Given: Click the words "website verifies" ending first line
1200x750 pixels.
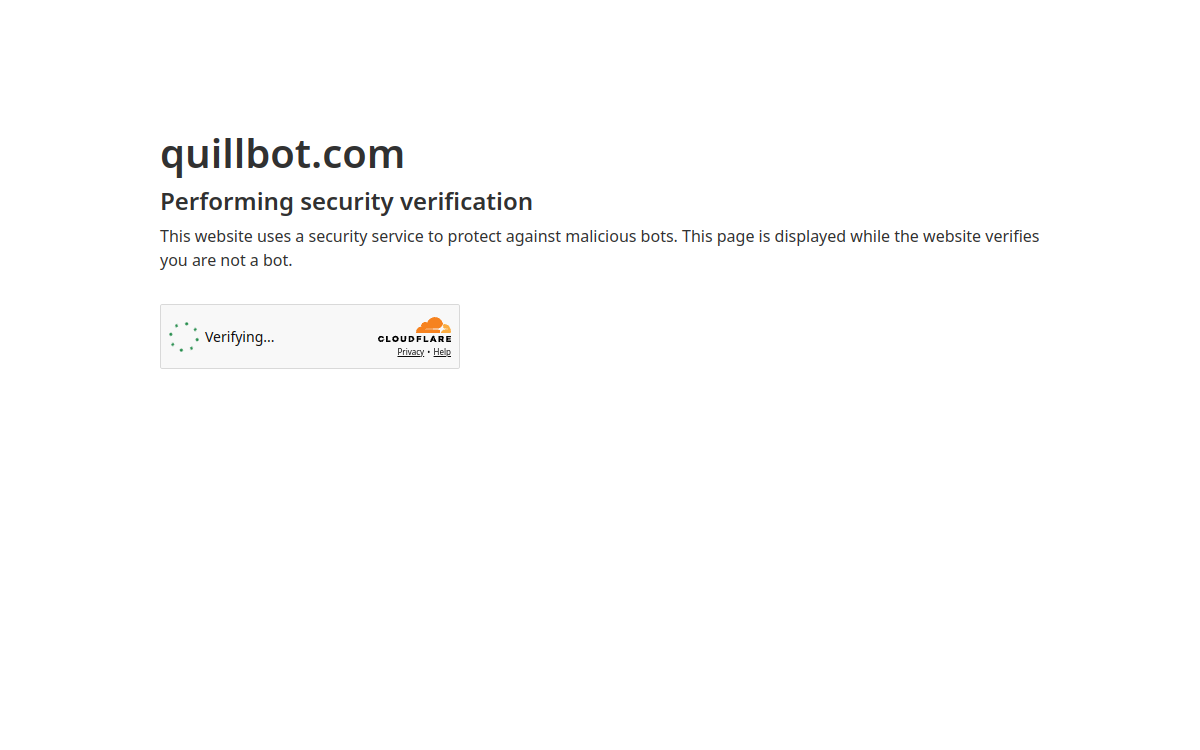Looking at the screenshot, I should click(981, 236).
